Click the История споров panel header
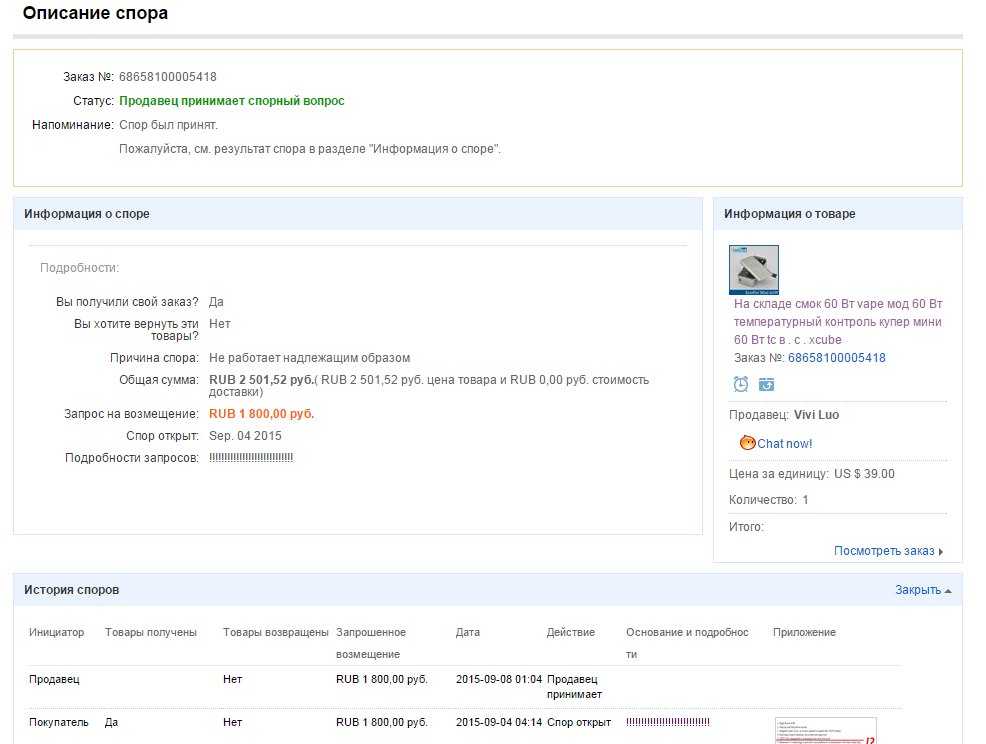This screenshot has height=744, width=986. point(72,590)
